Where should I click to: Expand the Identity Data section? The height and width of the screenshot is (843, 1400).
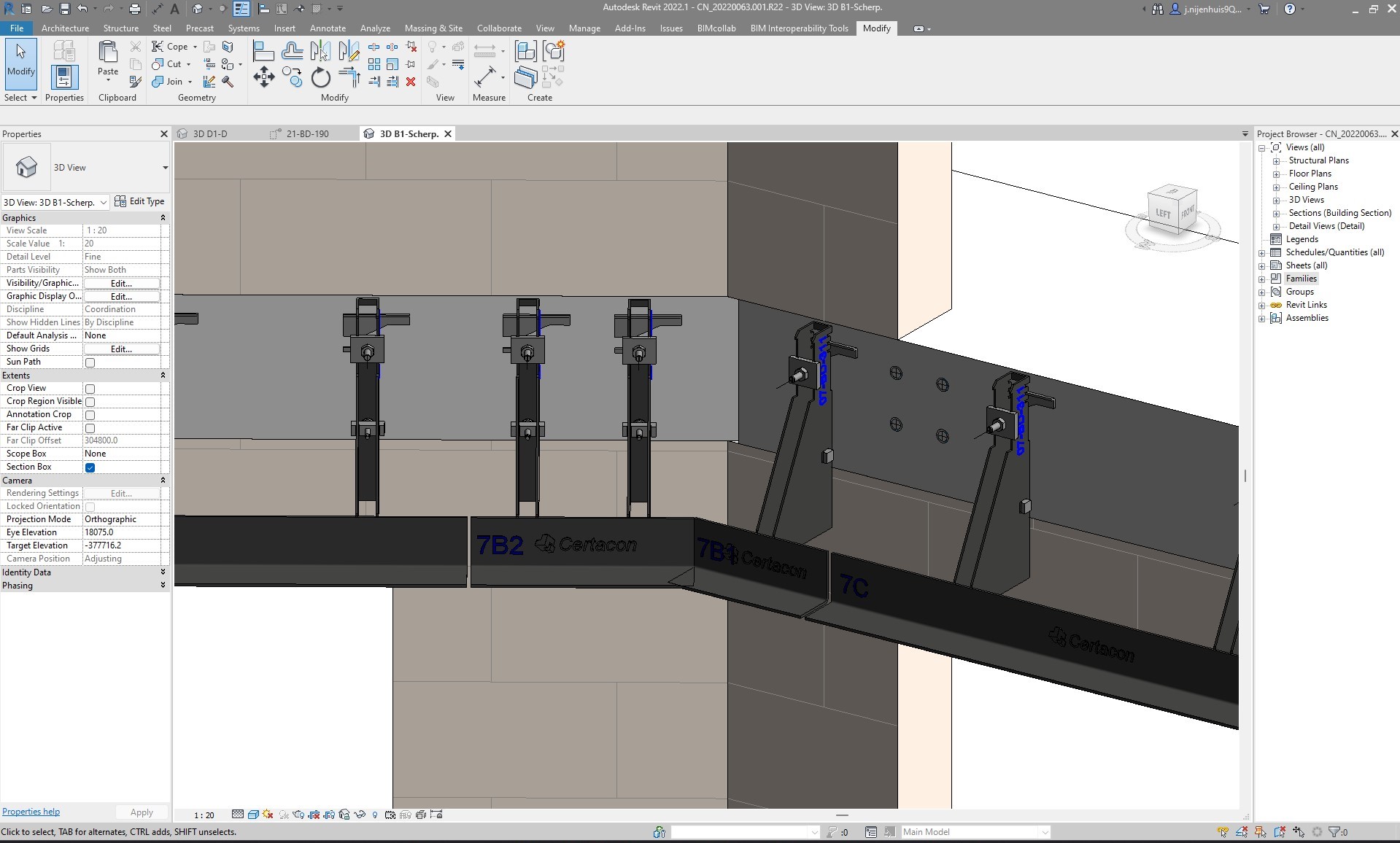pyautogui.click(x=163, y=572)
